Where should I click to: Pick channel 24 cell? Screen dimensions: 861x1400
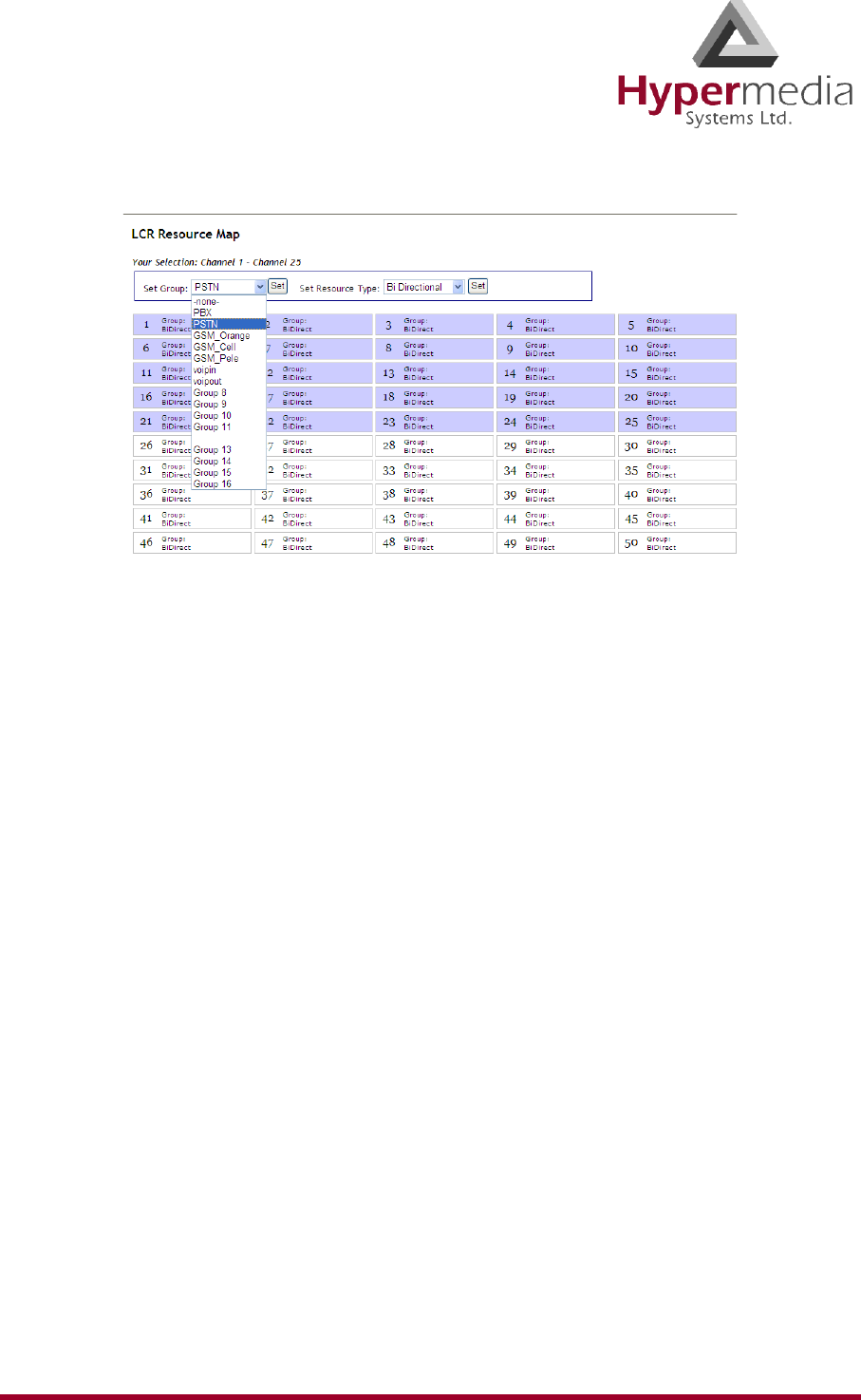[555, 422]
